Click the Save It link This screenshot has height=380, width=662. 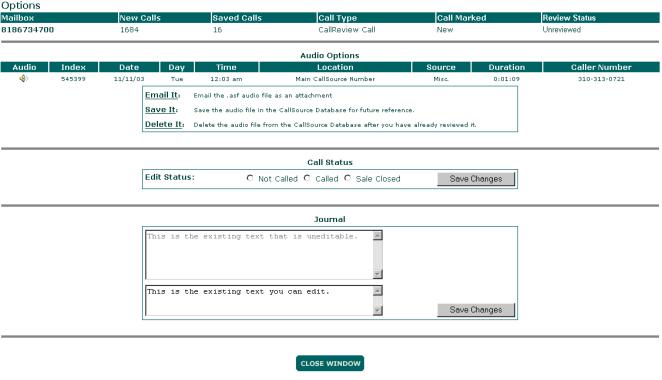(161, 110)
